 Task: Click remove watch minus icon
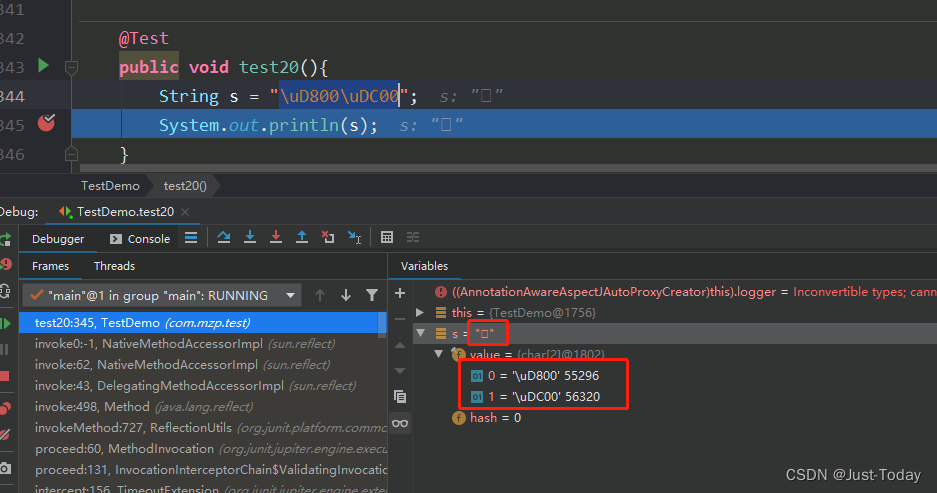tap(400, 319)
